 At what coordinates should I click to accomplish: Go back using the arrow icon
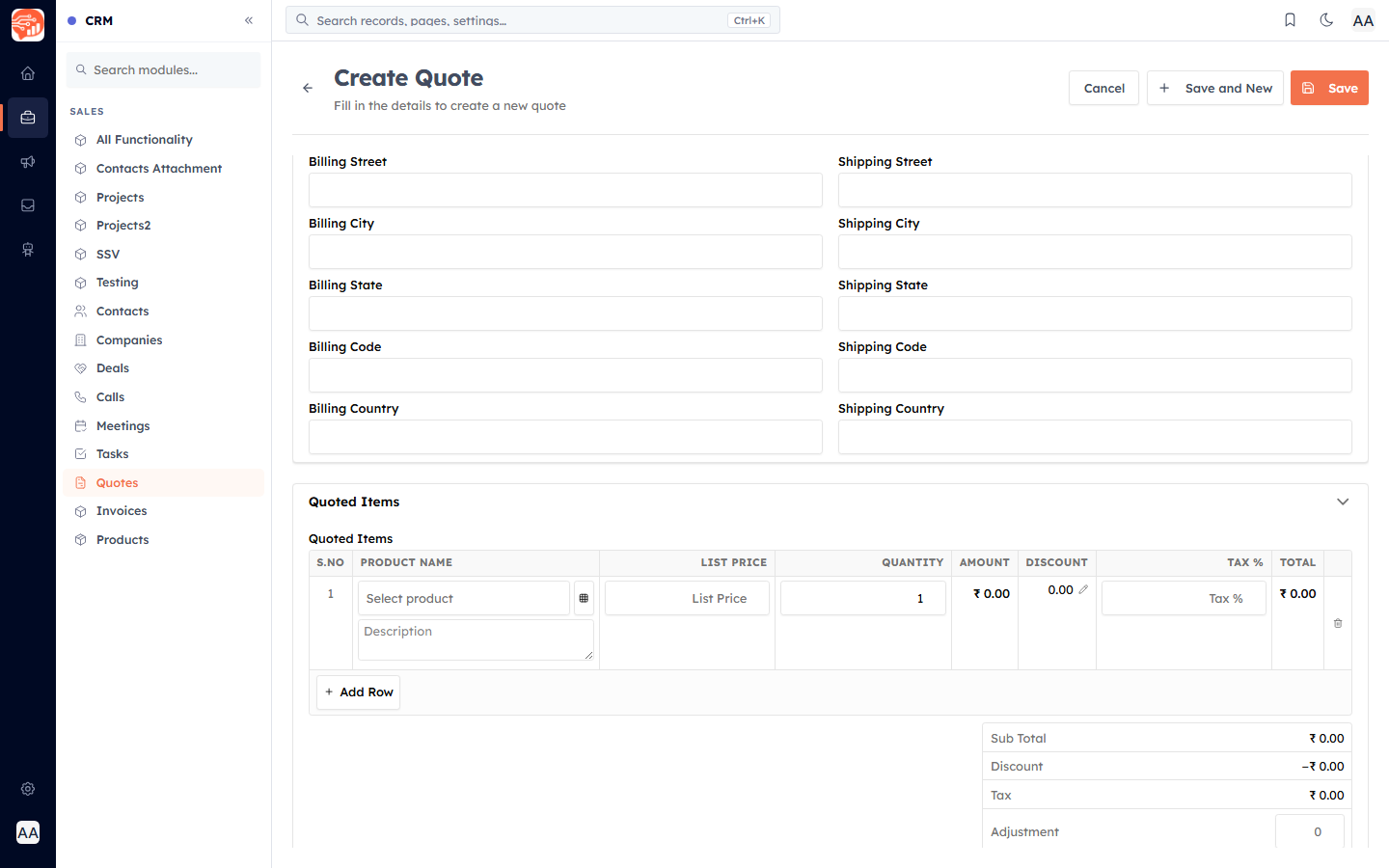pyautogui.click(x=308, y=88)
